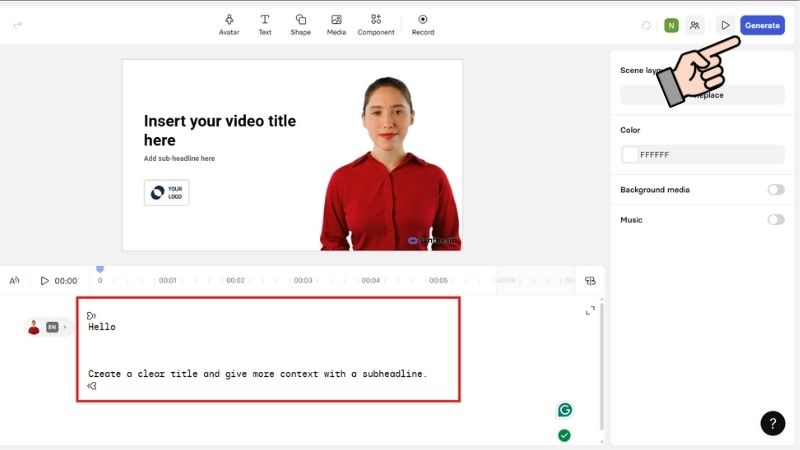
Task: Start a Record session
Action: tap(423, 25)
